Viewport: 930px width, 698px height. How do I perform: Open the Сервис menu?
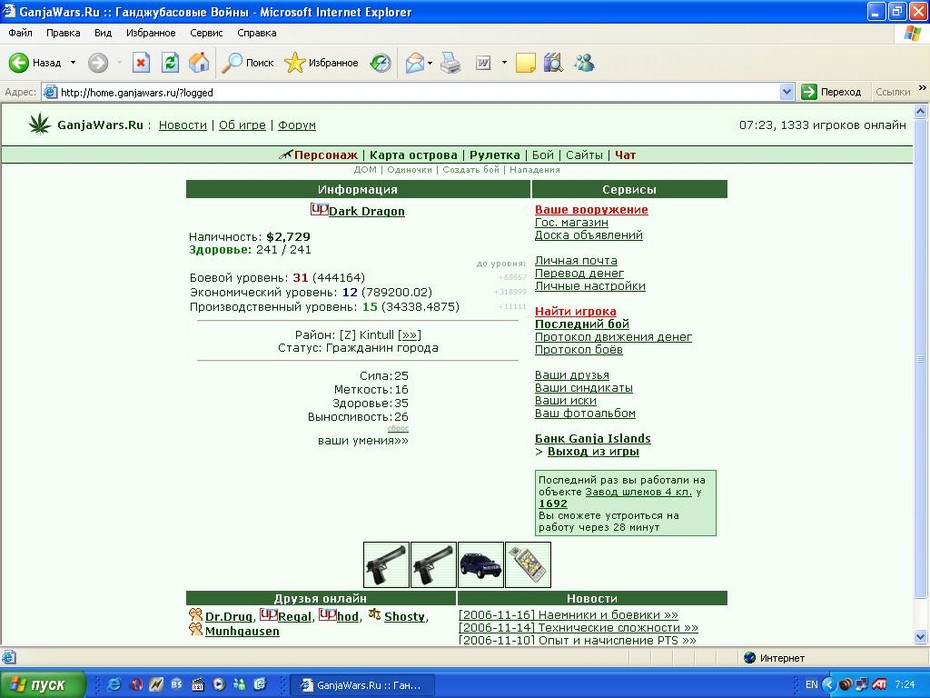pos(206,33)
